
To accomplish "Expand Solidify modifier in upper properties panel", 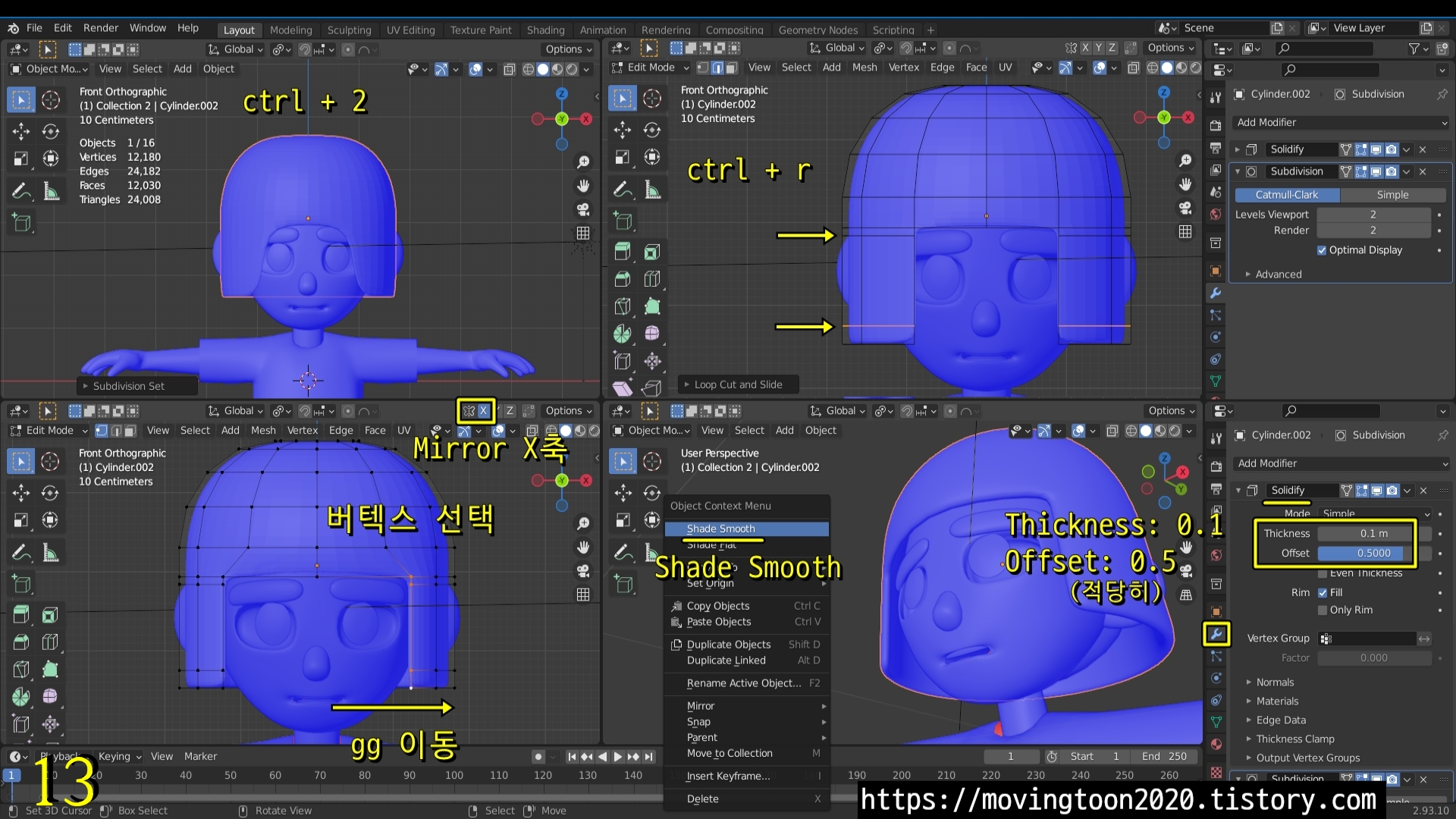I will coord(1238,149).
